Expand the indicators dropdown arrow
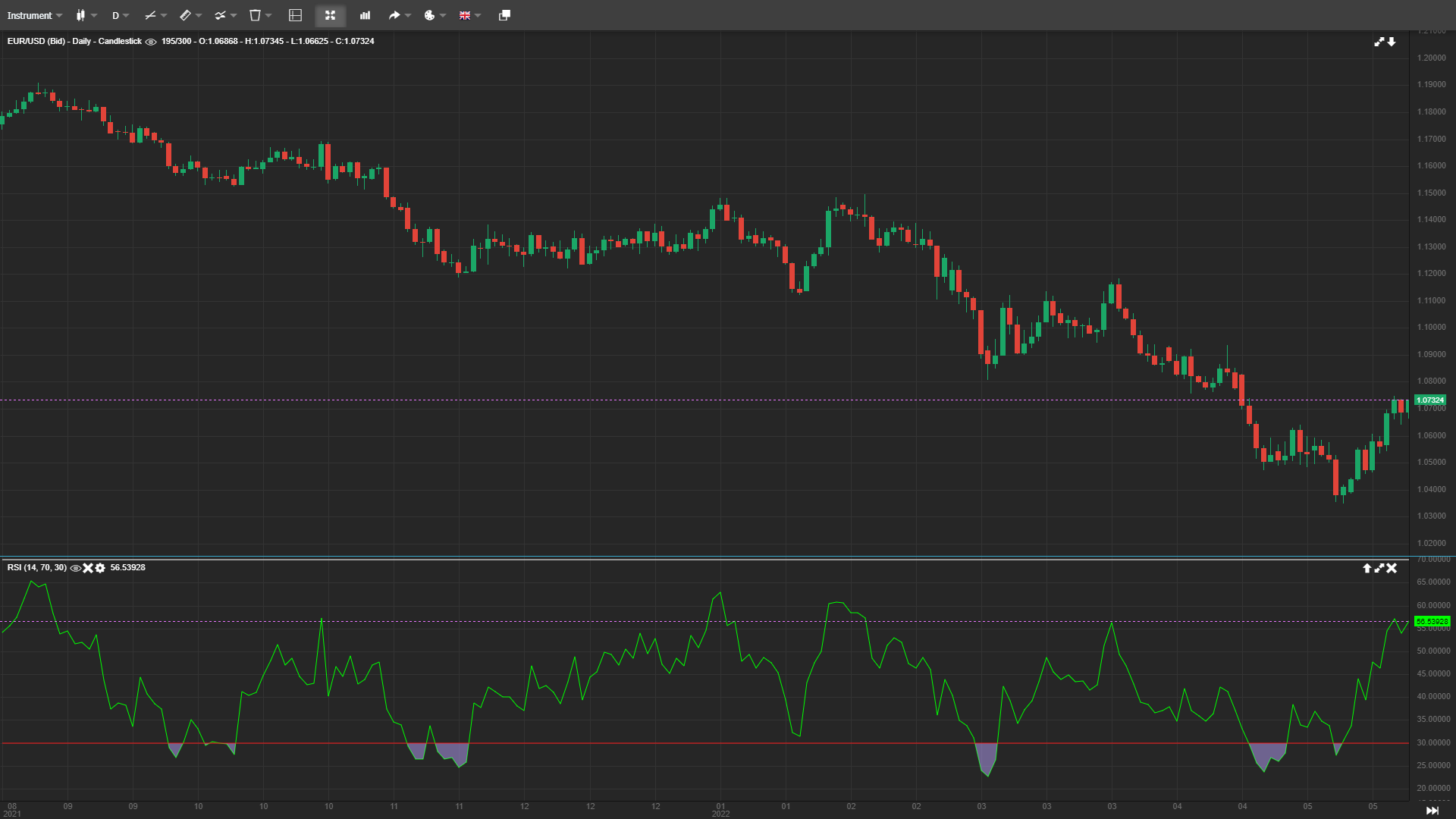This screenshot has width=1456, height=819. 234,15
